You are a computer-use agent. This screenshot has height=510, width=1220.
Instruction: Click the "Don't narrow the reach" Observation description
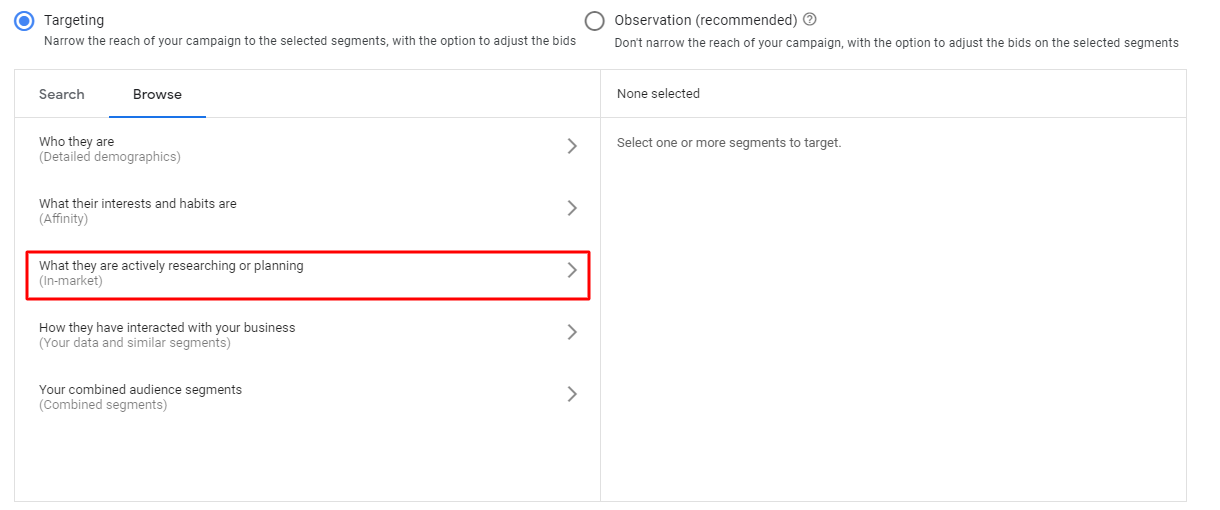pos(896,43)
